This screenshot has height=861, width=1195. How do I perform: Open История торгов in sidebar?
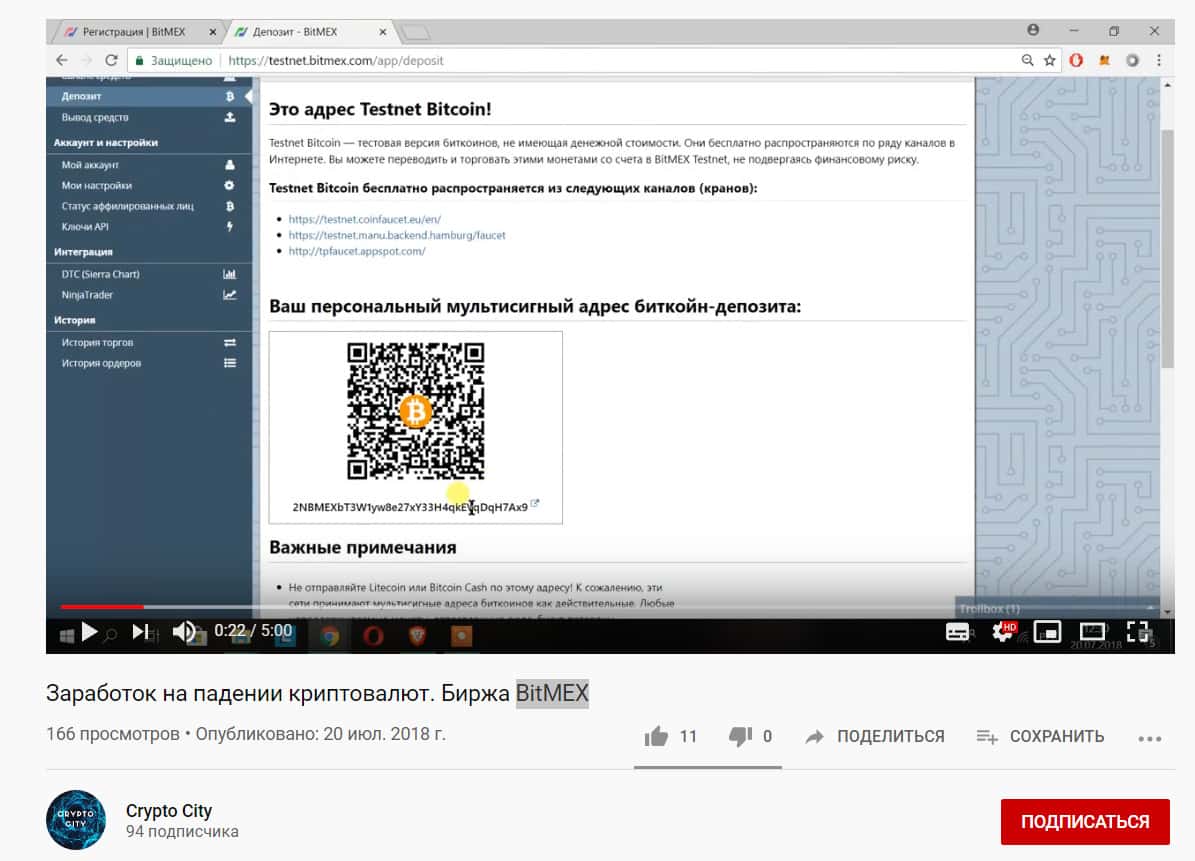coord(149,343)
